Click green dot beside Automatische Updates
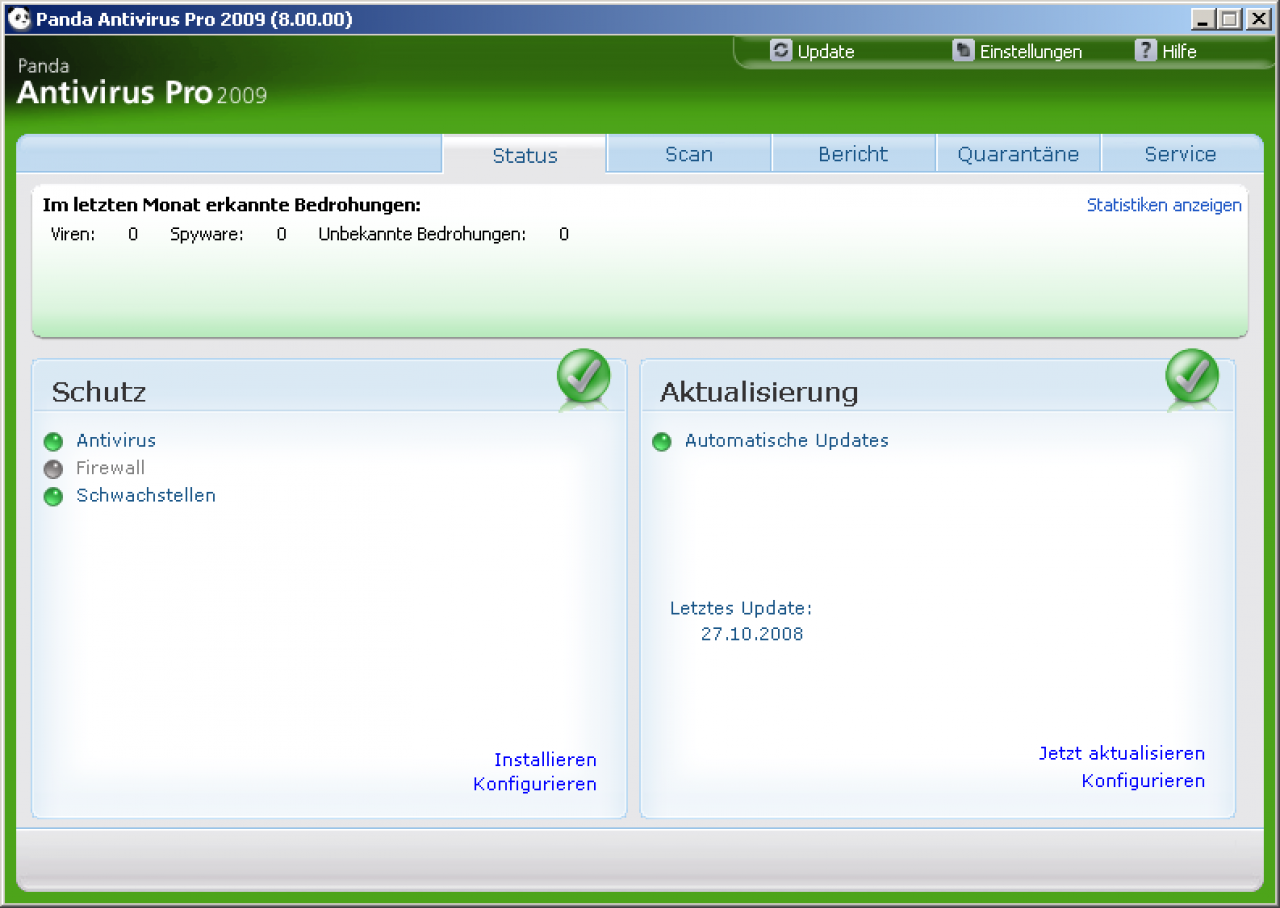Screen dimensions: 1280x908 [662, 442]
